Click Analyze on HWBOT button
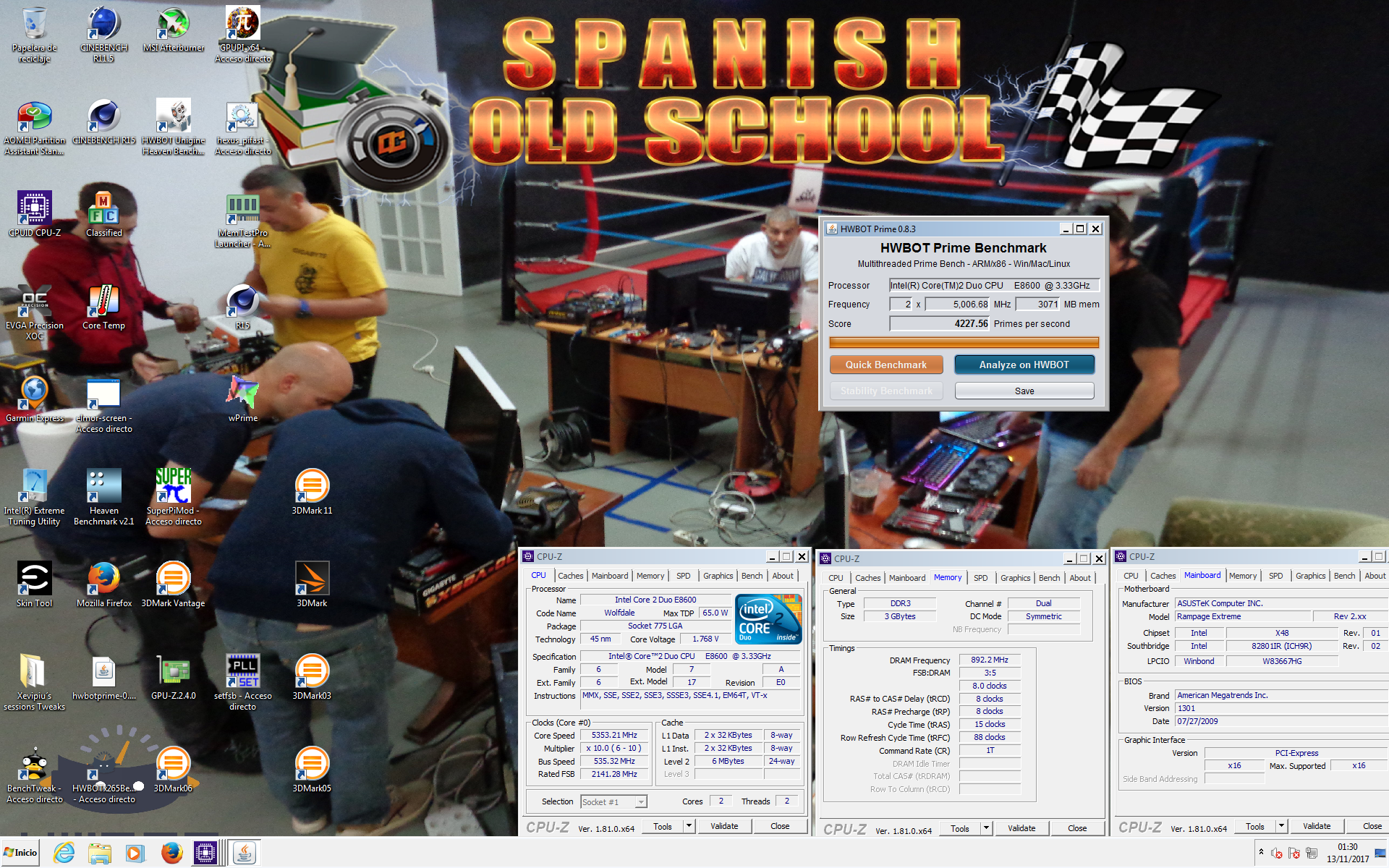 [1024, 365]
